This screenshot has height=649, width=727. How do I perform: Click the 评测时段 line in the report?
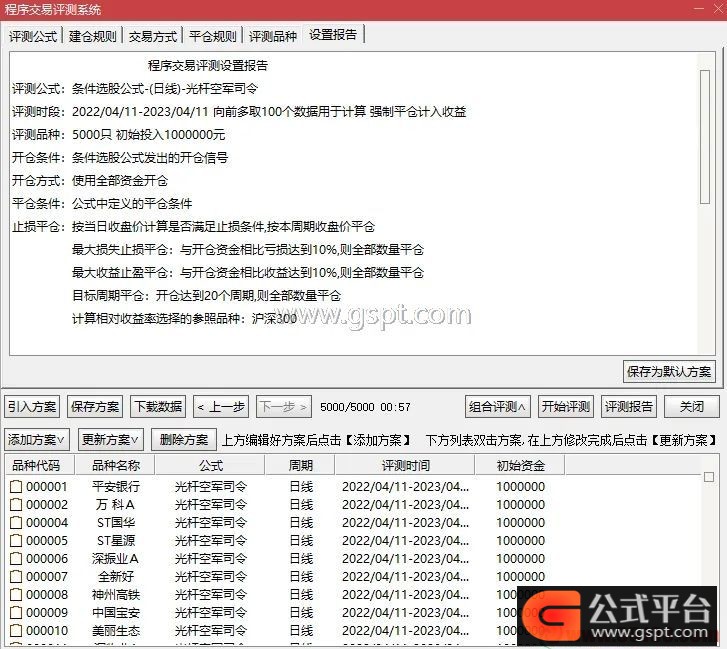[239, 112]
